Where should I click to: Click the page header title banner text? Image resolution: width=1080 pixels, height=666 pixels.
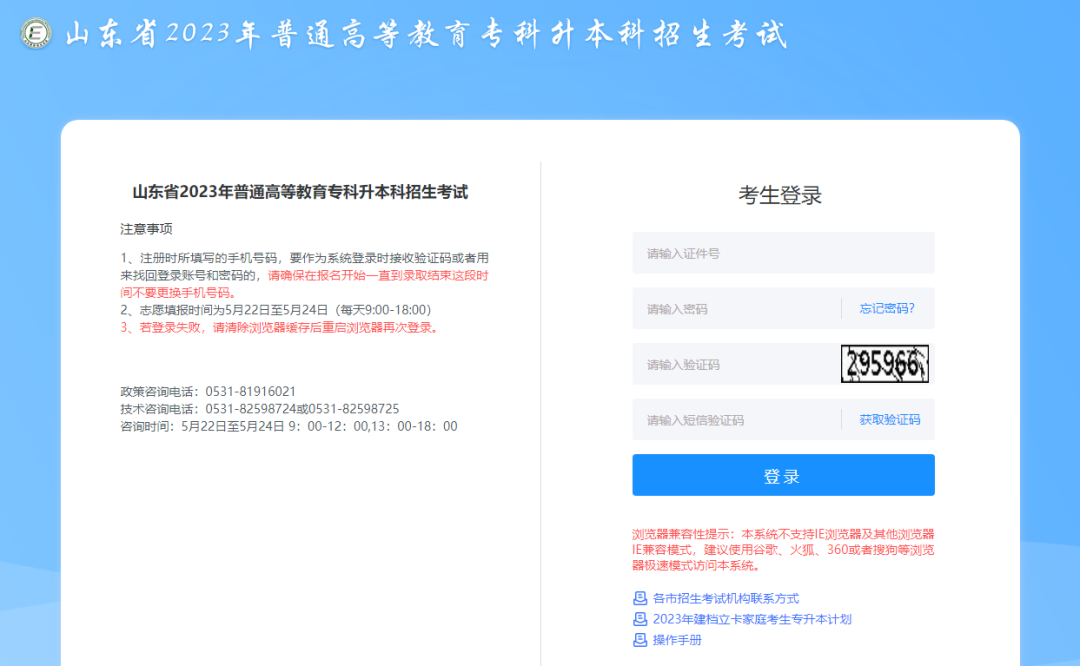point(426,35)
